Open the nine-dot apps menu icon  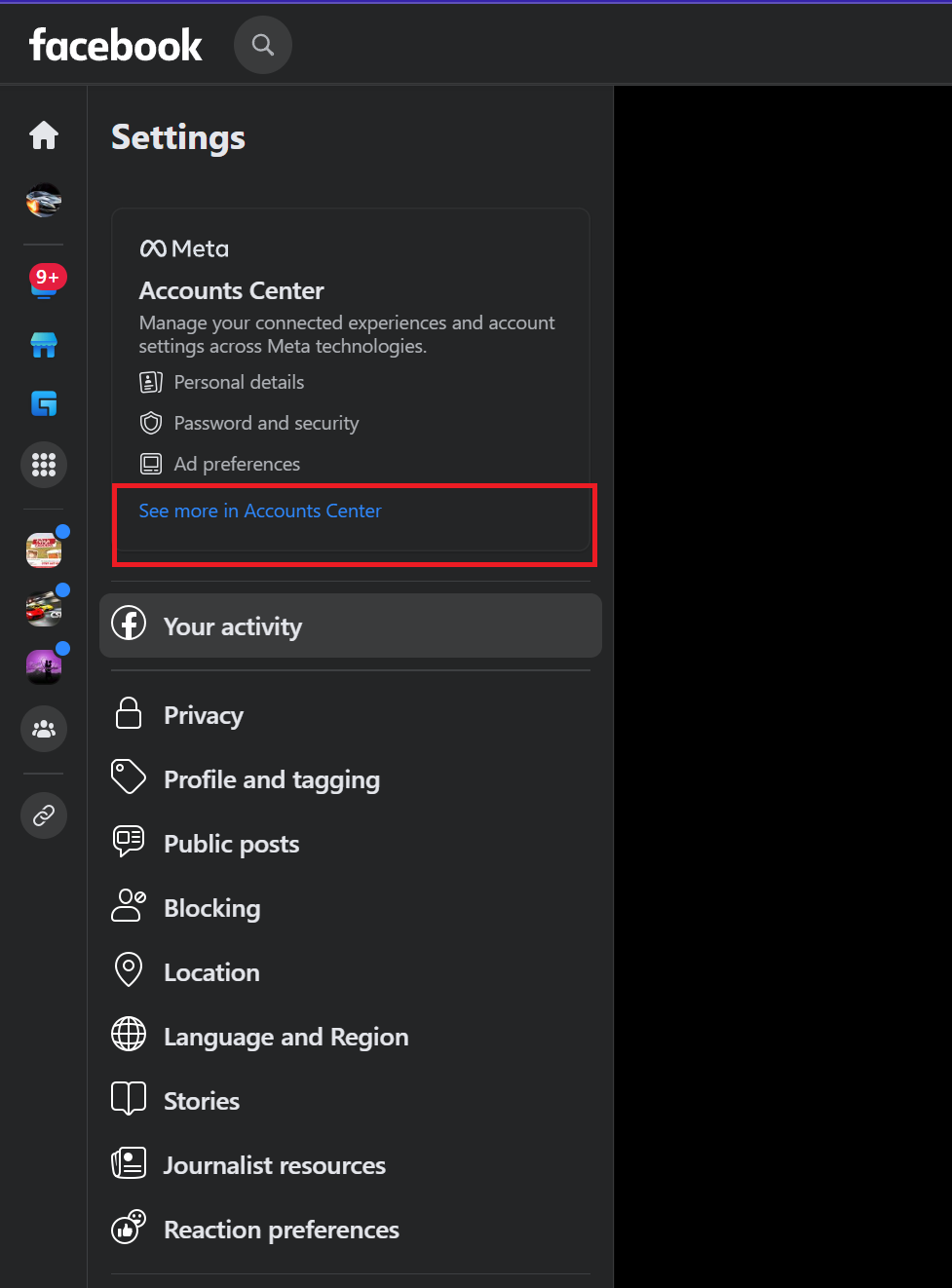pyautogui.click(x=44, y=465)
